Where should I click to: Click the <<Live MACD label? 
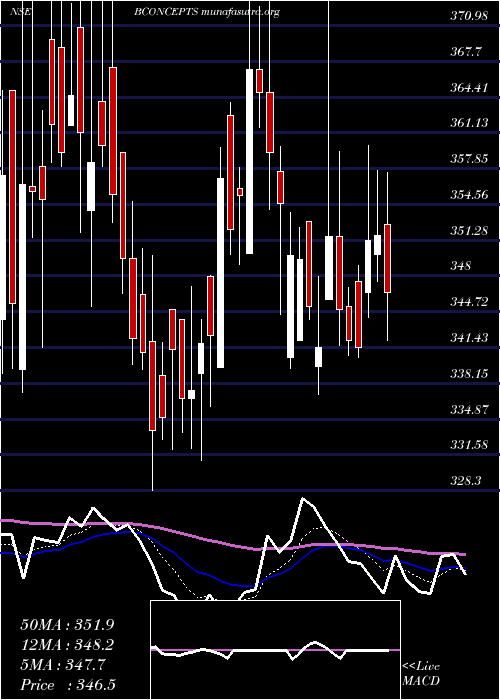pyautogui.click(x=421, y=674)
